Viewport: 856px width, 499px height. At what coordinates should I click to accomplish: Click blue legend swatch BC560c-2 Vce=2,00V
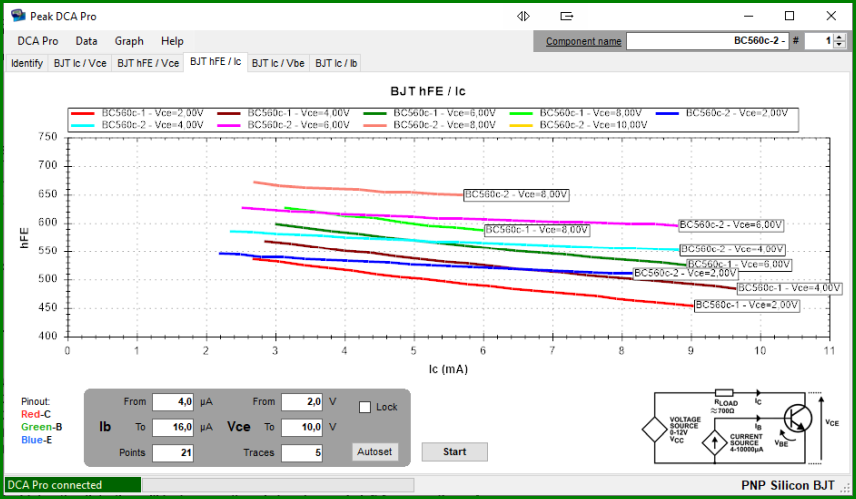[667, 113]
